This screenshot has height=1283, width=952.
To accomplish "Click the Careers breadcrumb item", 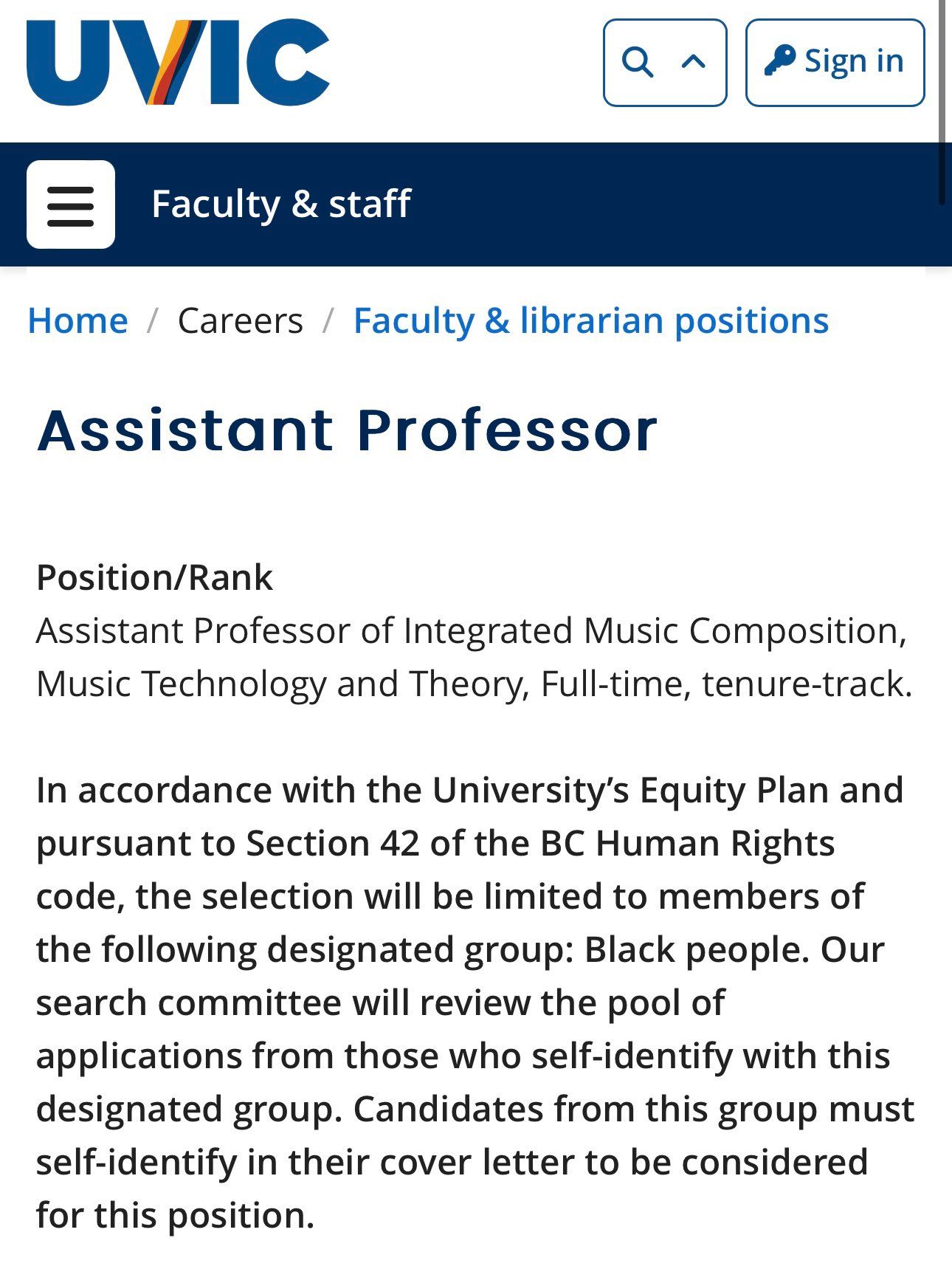I will click(x=240, y=321).
